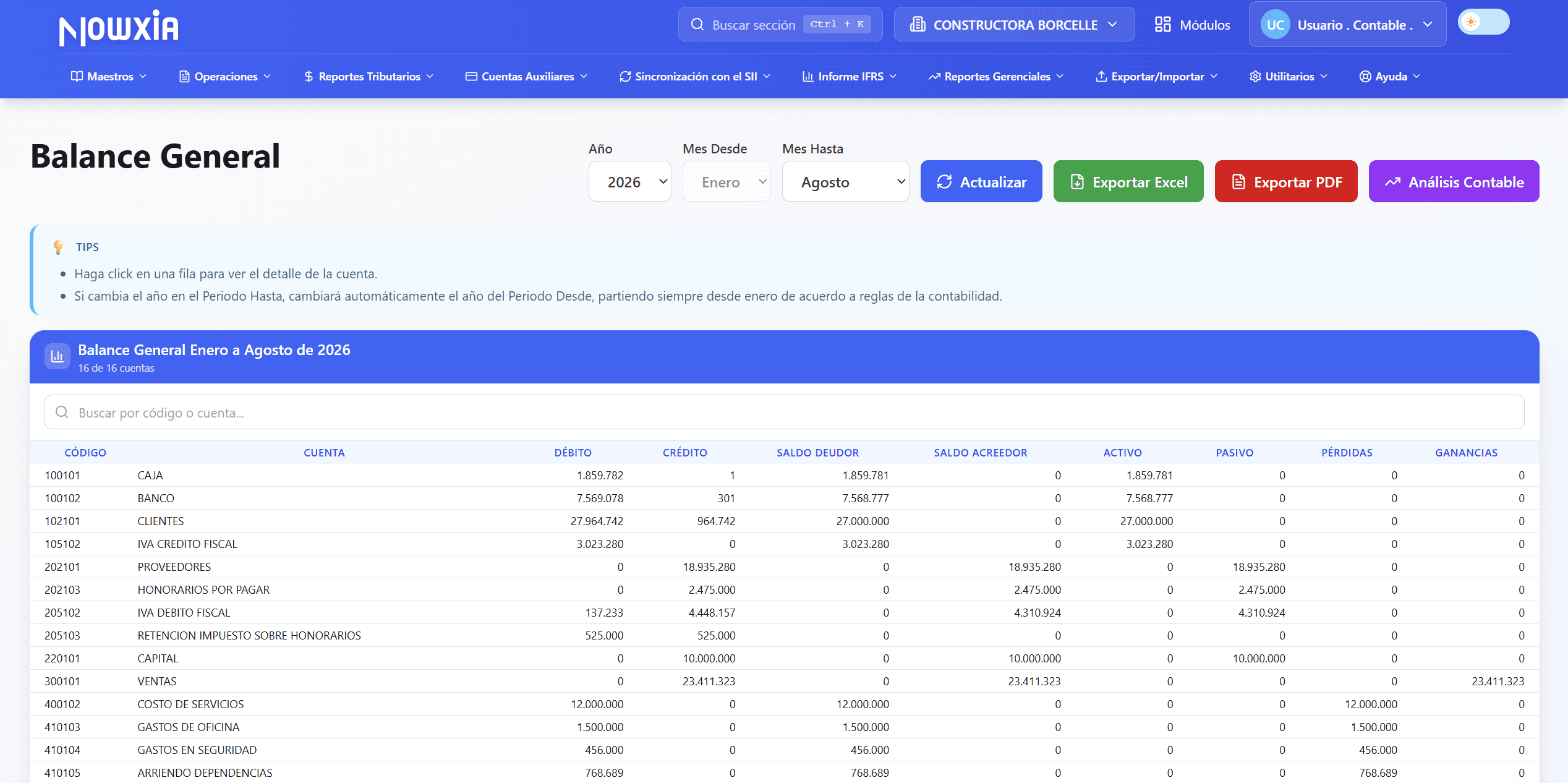The image size is (1568, 783).
Task: Open the Mes Hasta dropdown showing Agosto
Action: point(845,181)
